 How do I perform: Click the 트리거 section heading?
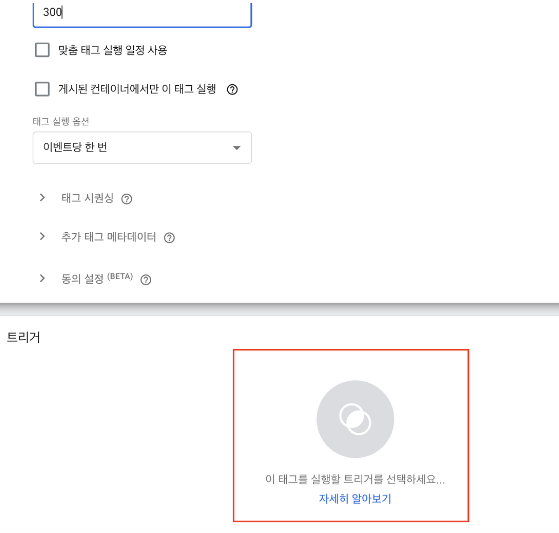24,337
